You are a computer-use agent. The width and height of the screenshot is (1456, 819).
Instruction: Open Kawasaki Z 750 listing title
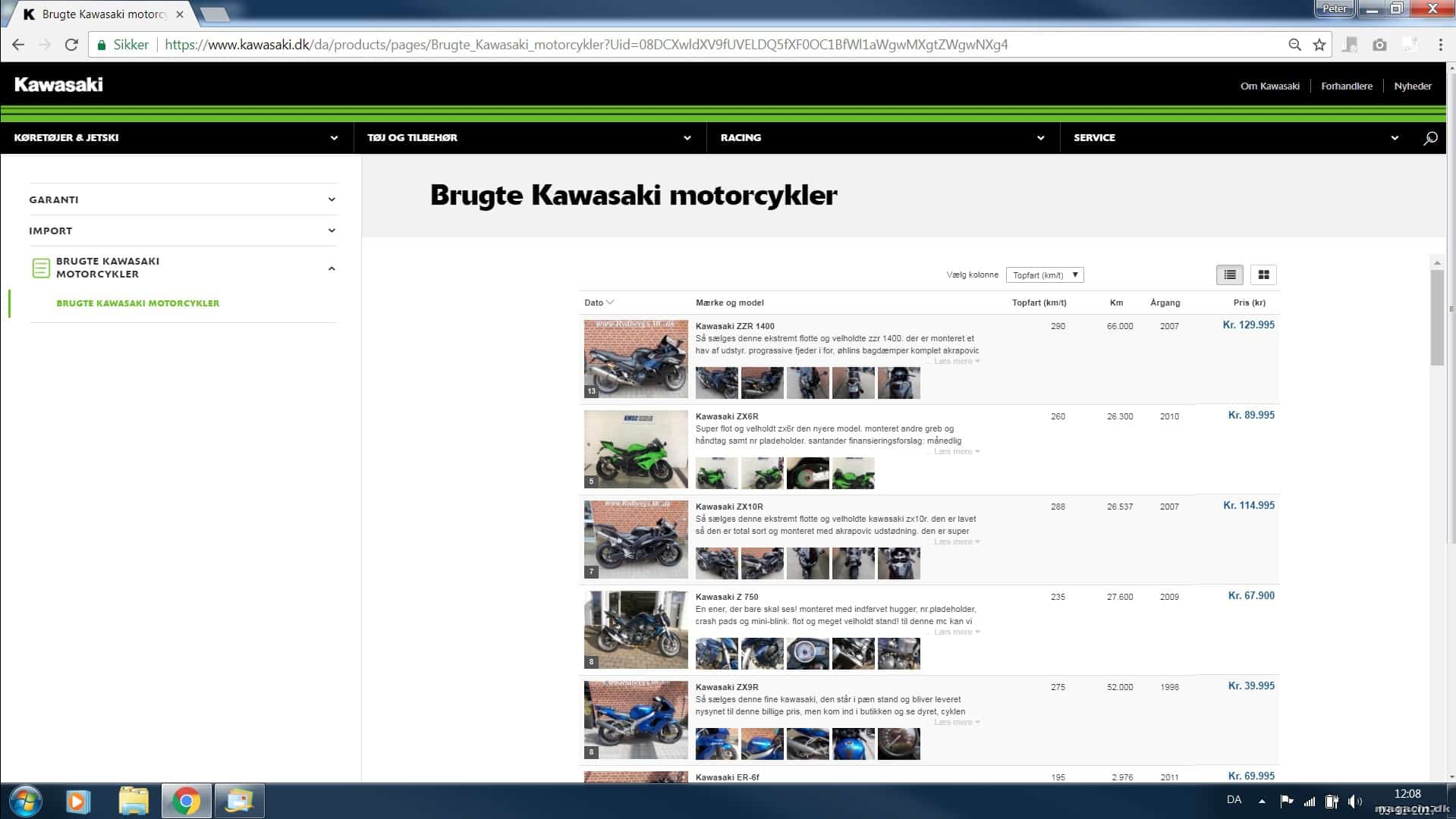[x=727, y=597]
